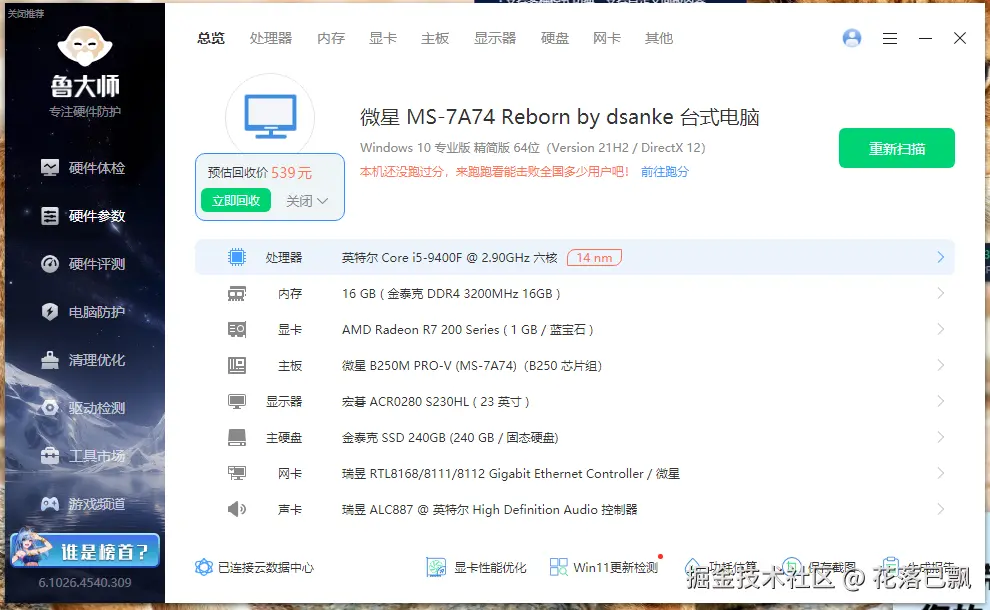
Task: Click the desktop computer monitor icon
Action: click(x=270, y=116)
